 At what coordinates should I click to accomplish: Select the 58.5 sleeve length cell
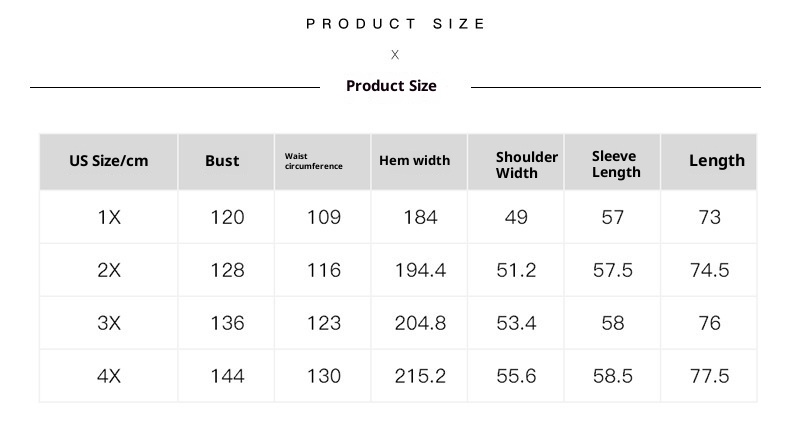coord(613,376)
